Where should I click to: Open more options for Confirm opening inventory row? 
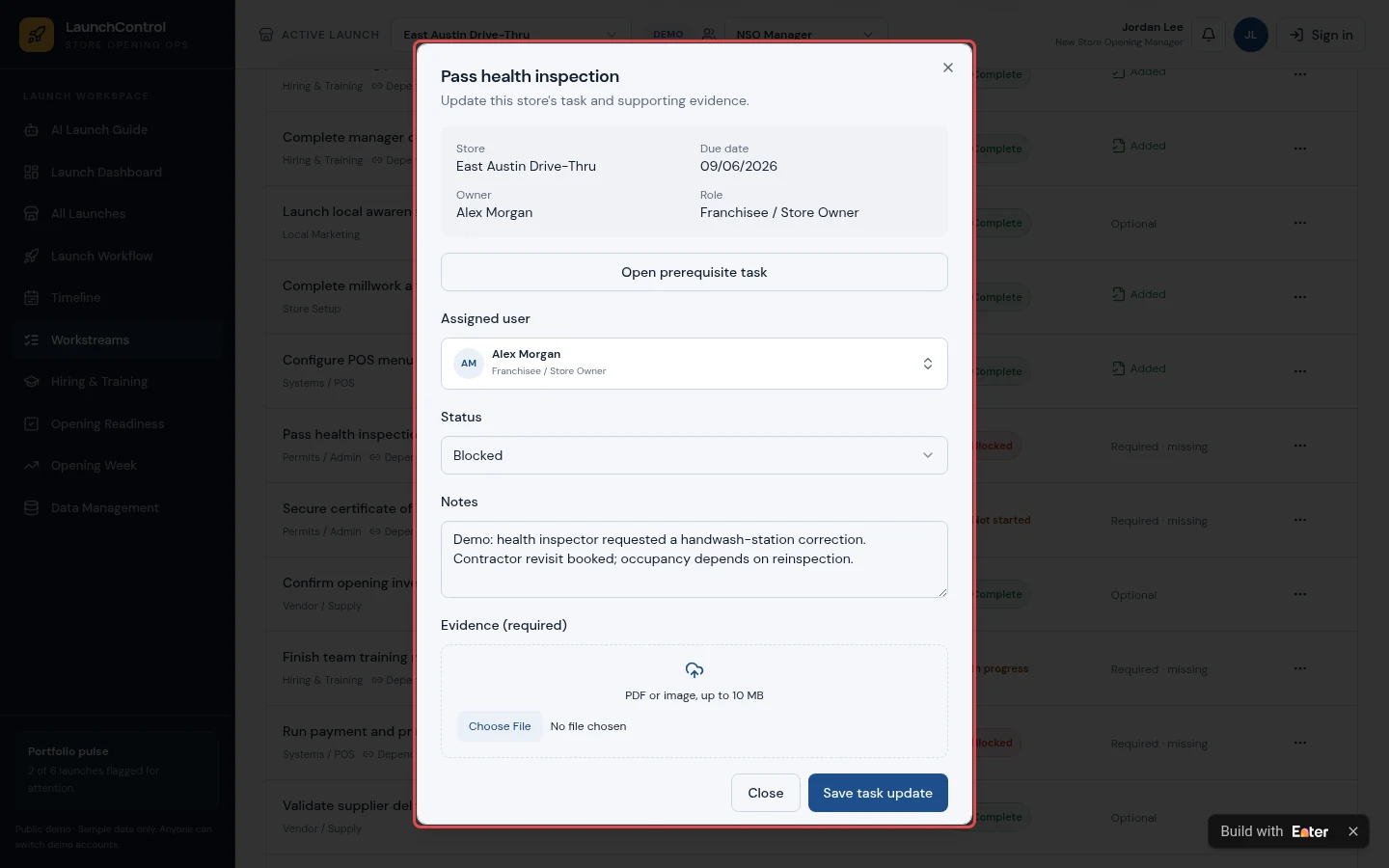[x=1300, y=594]
